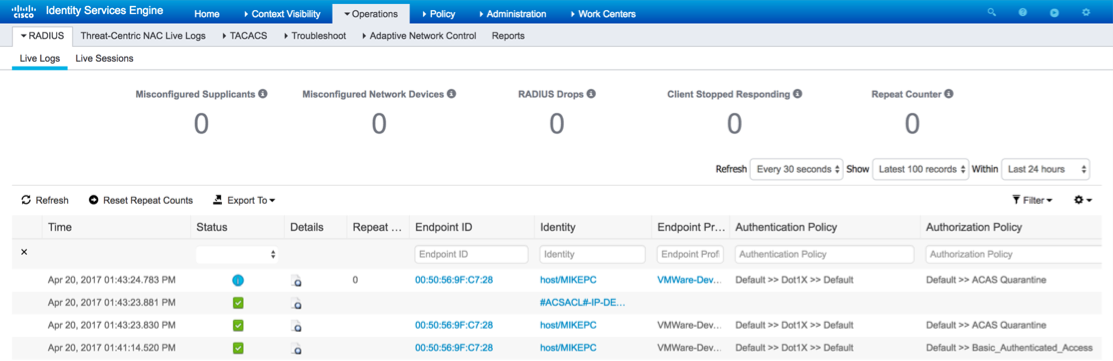Open the search magnifier in header
The image size is (1113, 361).
tap(992, 12)
